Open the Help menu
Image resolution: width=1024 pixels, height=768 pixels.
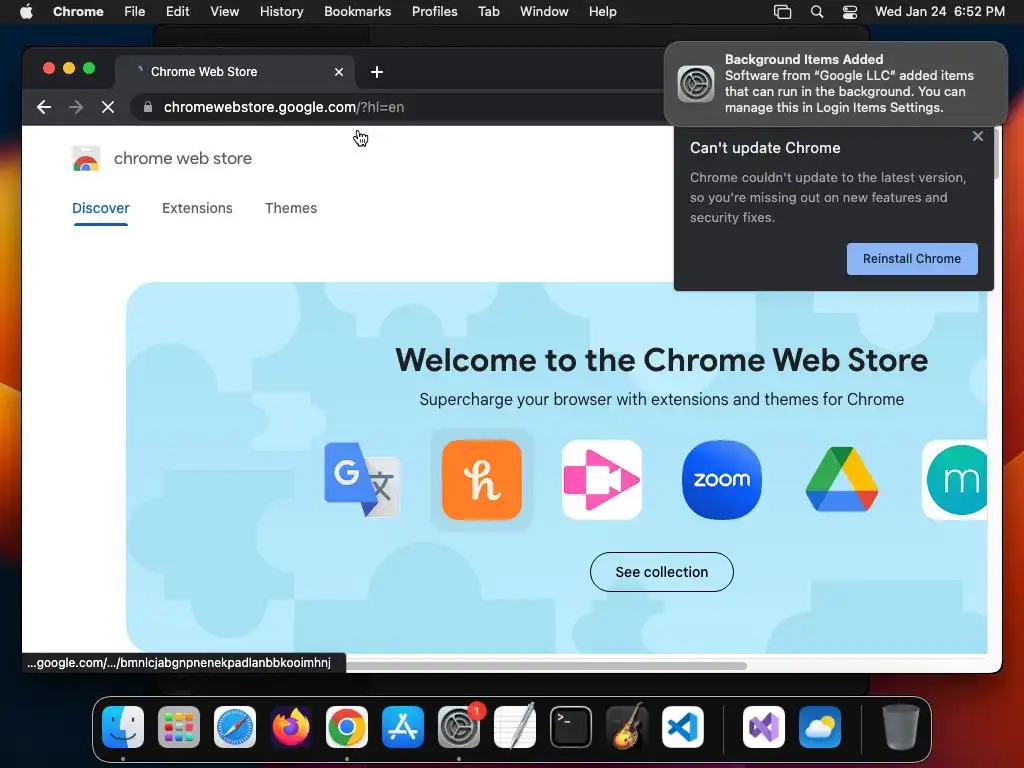tap(602, 12)
